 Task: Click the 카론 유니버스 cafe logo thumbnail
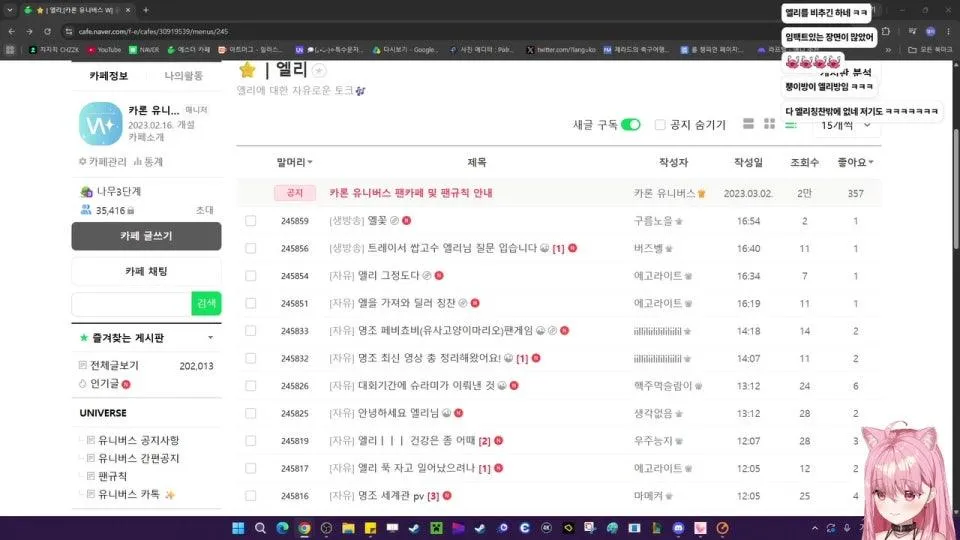click(100, 124)
